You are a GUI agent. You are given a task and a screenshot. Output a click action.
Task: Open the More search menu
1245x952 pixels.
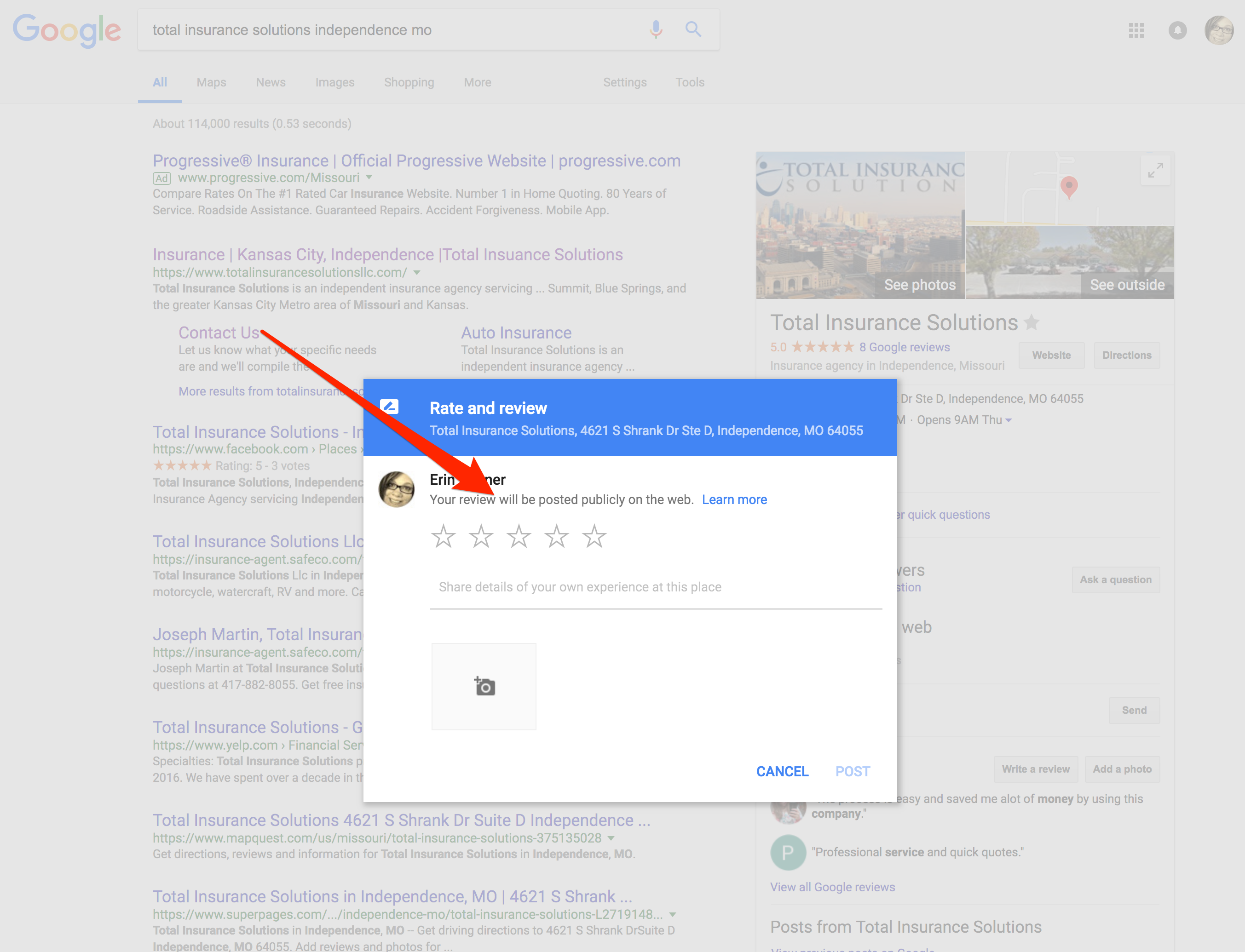(478, 82)
